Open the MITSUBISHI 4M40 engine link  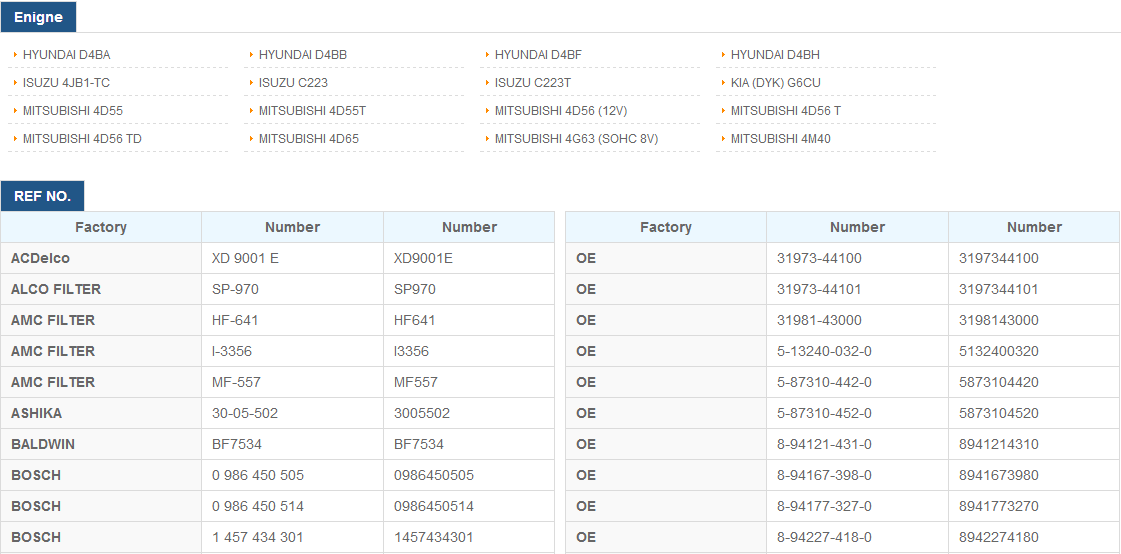(781, 138)
